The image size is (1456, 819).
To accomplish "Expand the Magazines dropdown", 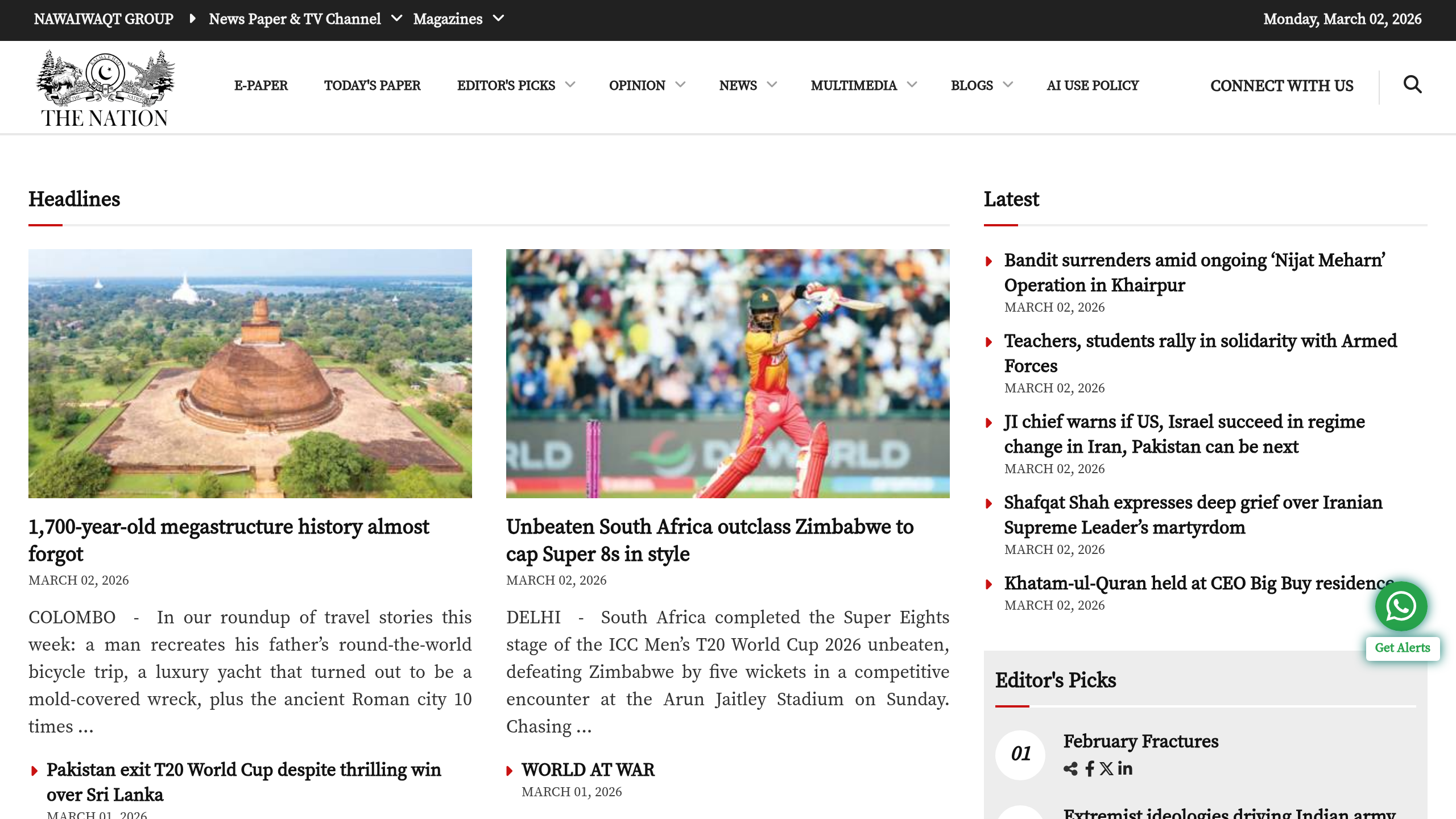I will [498, 19].
